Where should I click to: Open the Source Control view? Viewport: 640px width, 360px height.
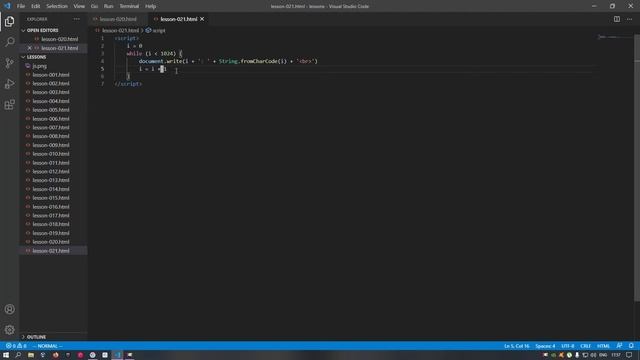9,63
